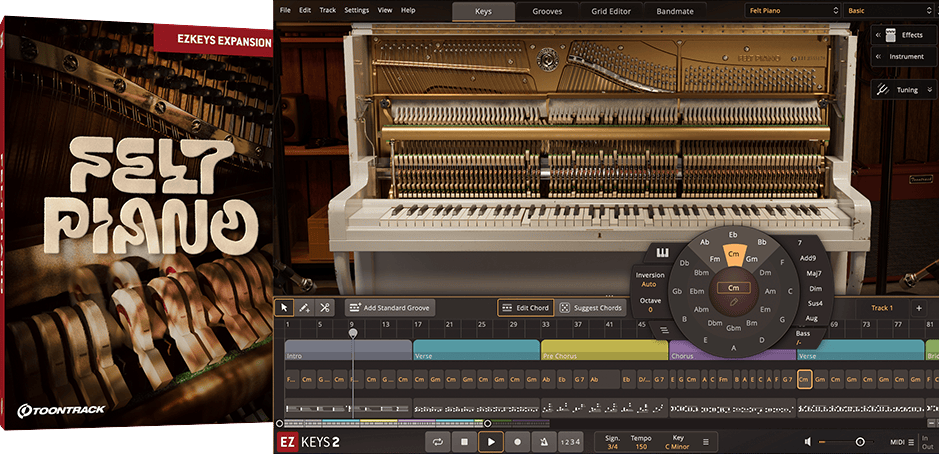Image resolution: width=939 pixels, height=454 pixels.
Task: Start playback with the Play button
Action: coord(491,442)
